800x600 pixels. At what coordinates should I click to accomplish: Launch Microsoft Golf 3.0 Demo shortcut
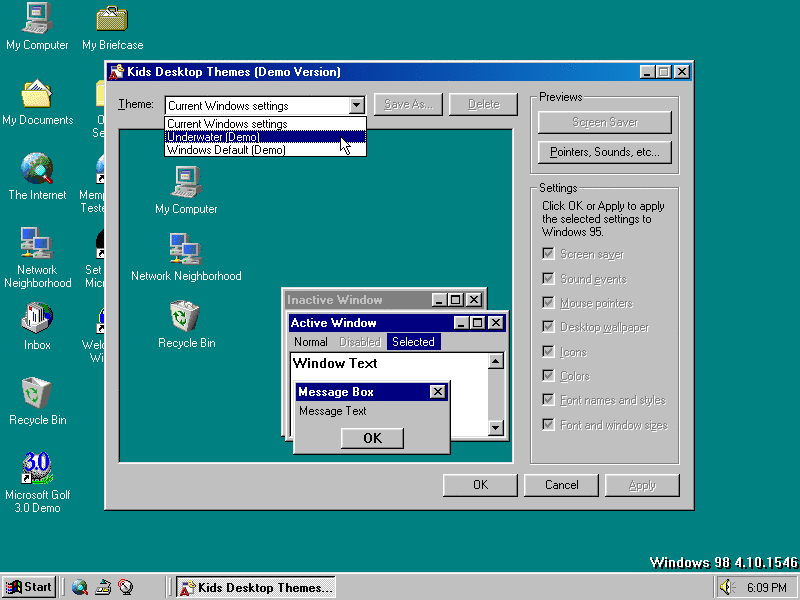tap(37, 468)
